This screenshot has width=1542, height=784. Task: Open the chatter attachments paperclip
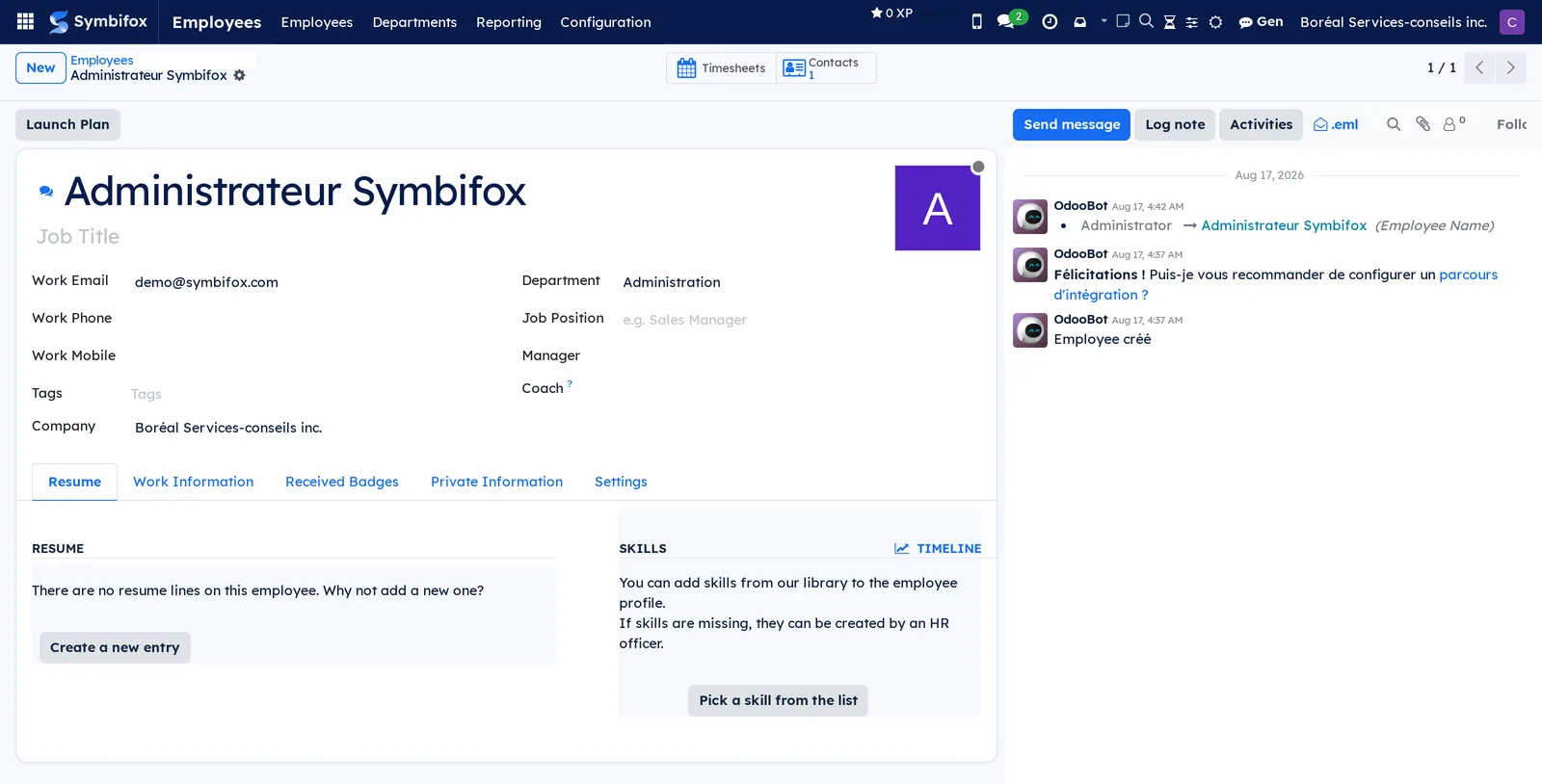(x=1422, y=124)
